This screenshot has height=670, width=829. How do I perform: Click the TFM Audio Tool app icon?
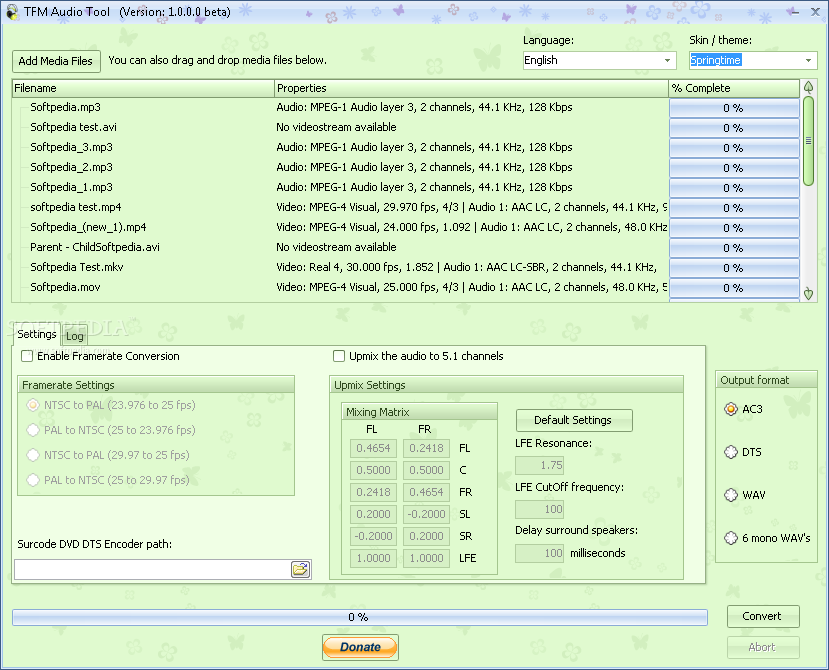[x=12, y=12]
